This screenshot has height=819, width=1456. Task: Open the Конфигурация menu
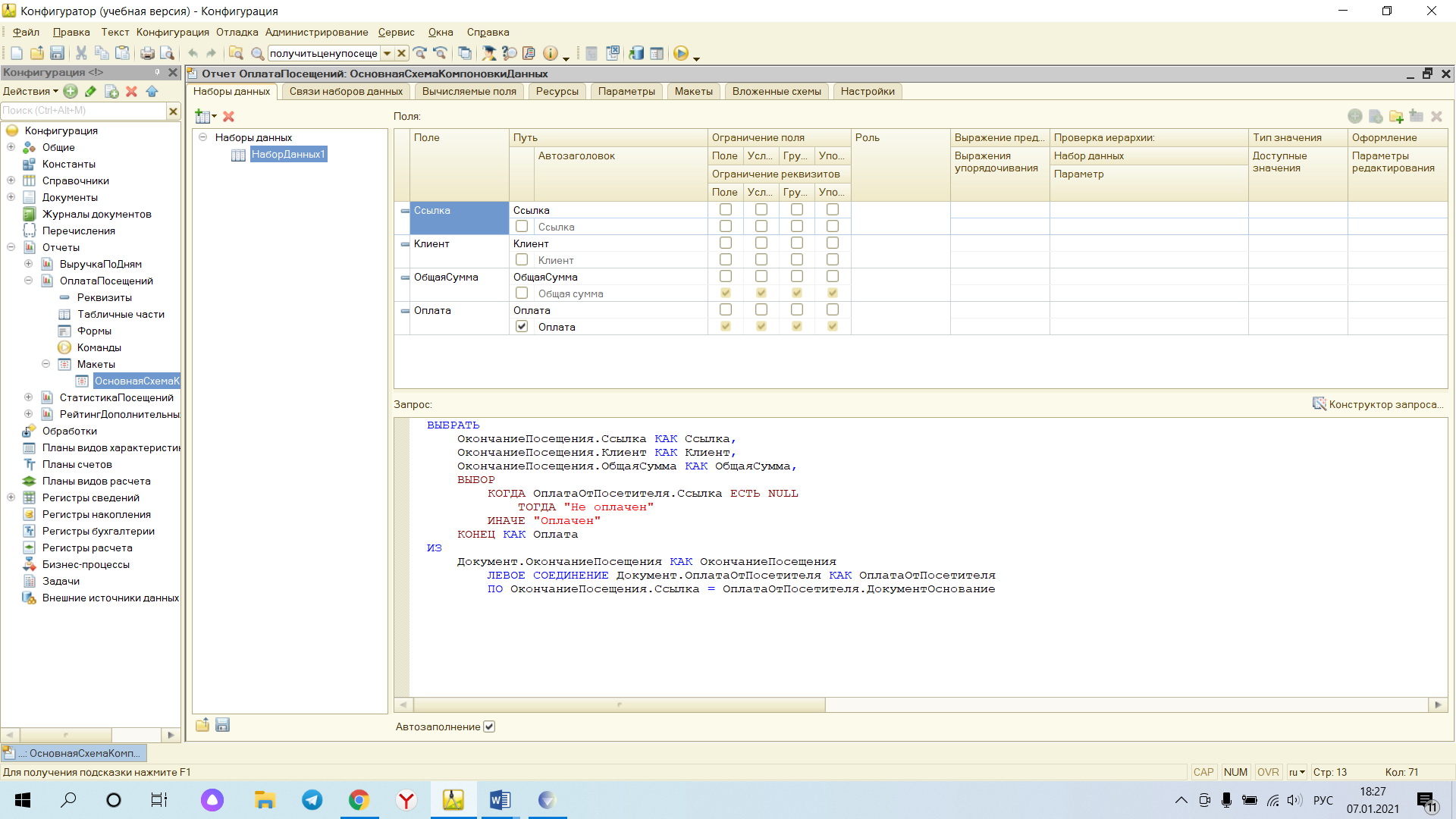[x=172, y=32]
